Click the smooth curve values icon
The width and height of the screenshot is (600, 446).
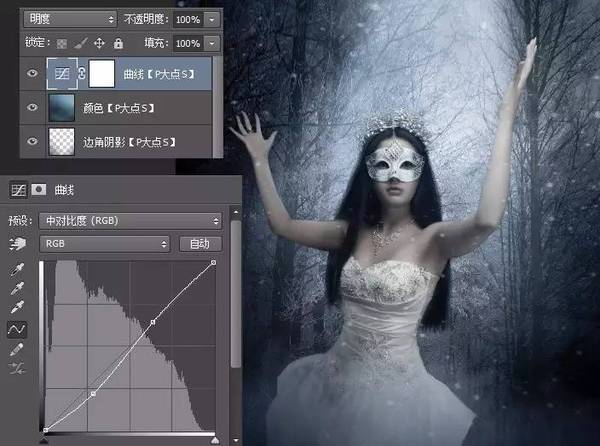point(17,368)
